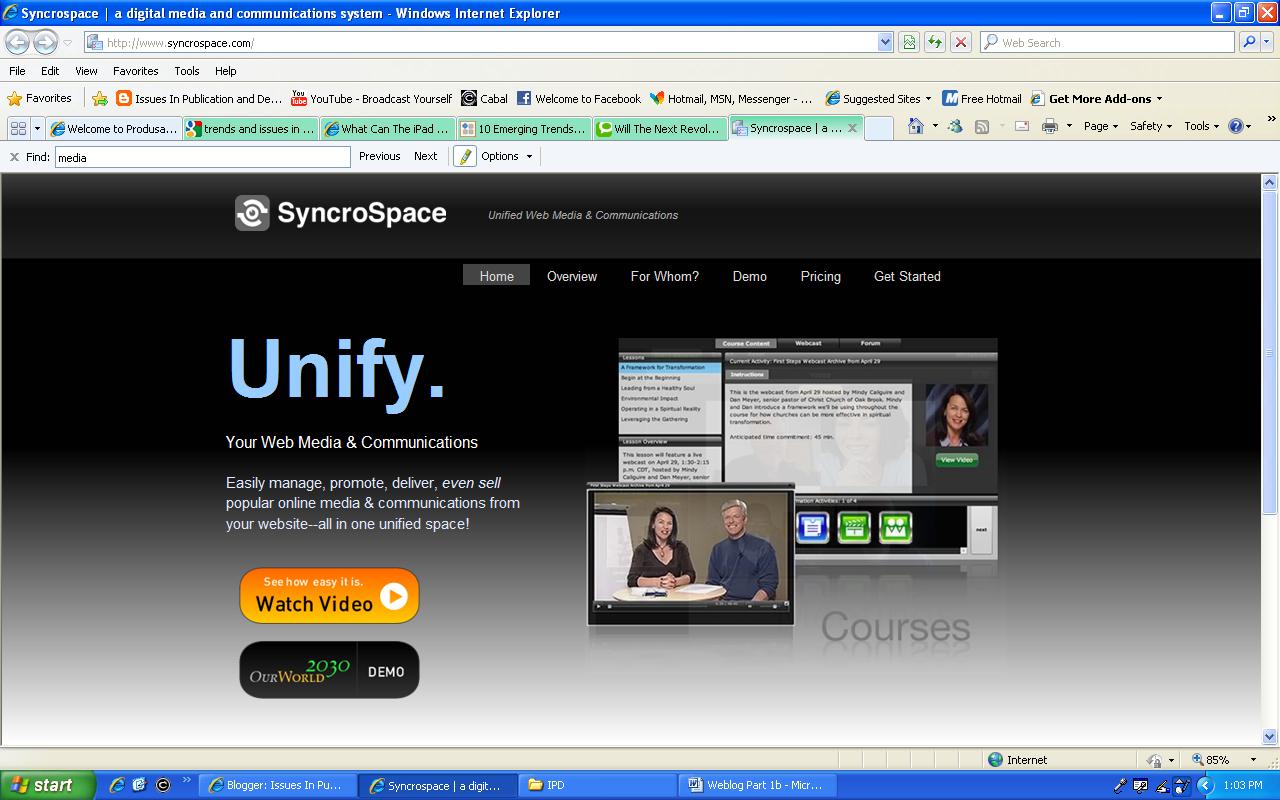
Task: Click the search magnifier icon
Action: [1248, 42]
